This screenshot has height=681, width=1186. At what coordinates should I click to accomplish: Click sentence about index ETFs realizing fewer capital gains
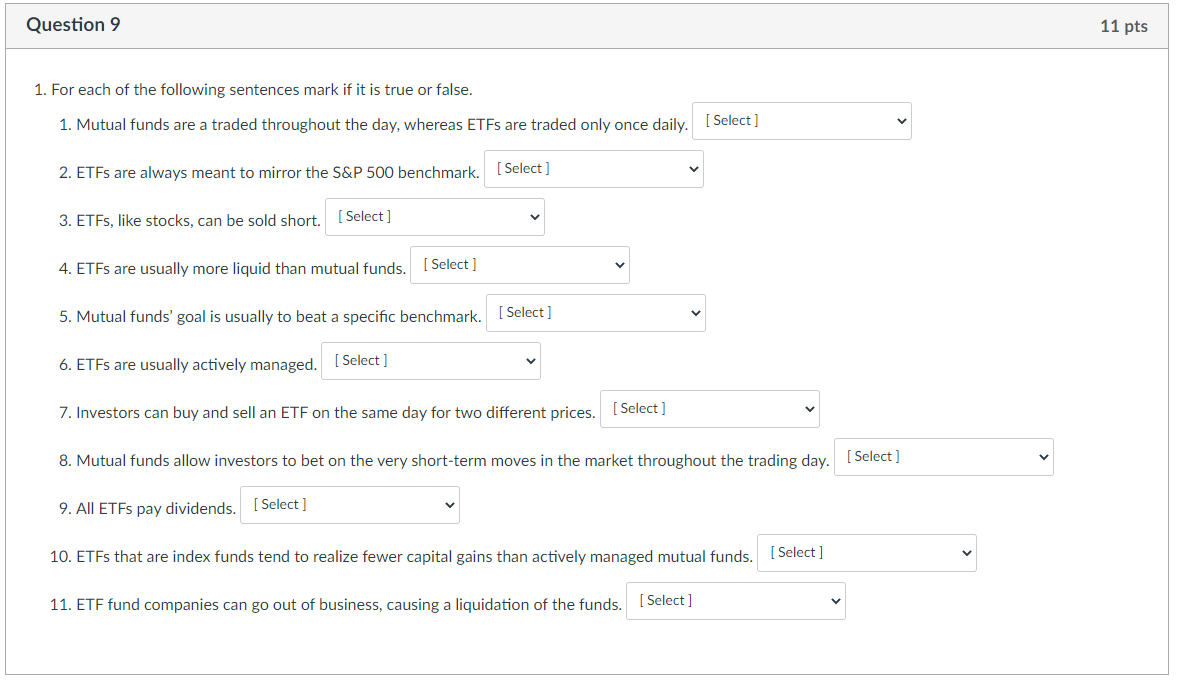[414, 557]
